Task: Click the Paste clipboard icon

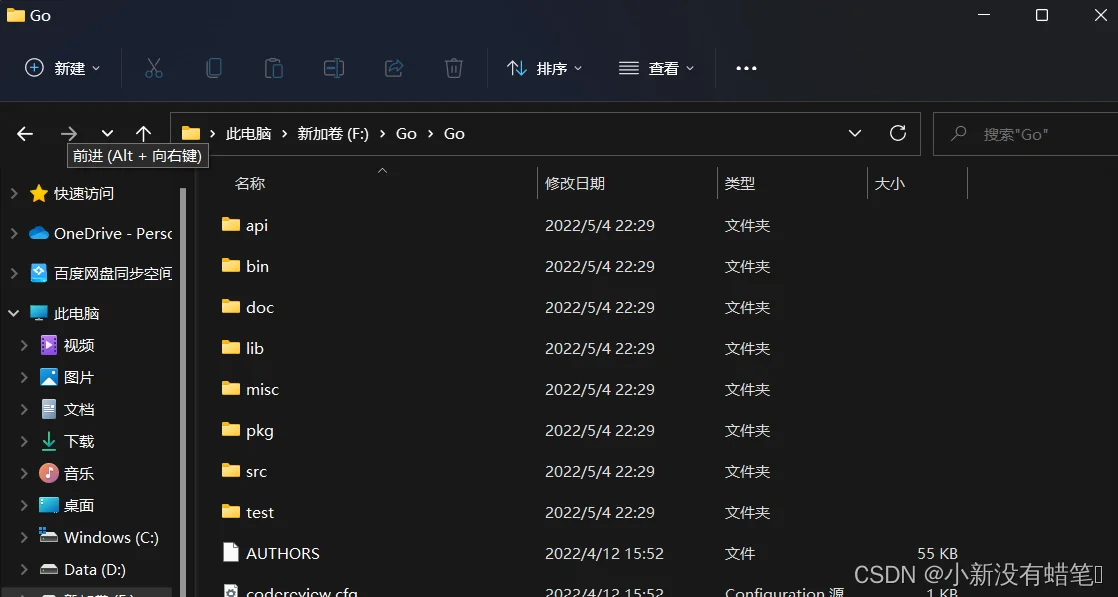Action: tap(274, 68)
